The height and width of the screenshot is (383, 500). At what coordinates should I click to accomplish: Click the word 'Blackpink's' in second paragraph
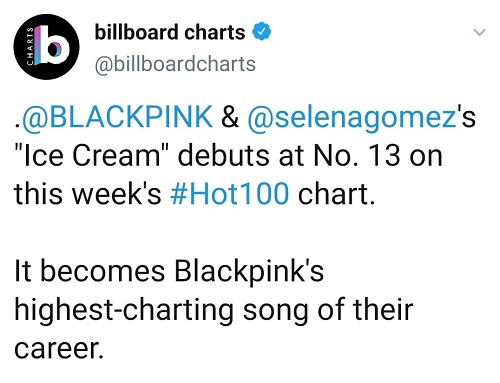[249, 273]
